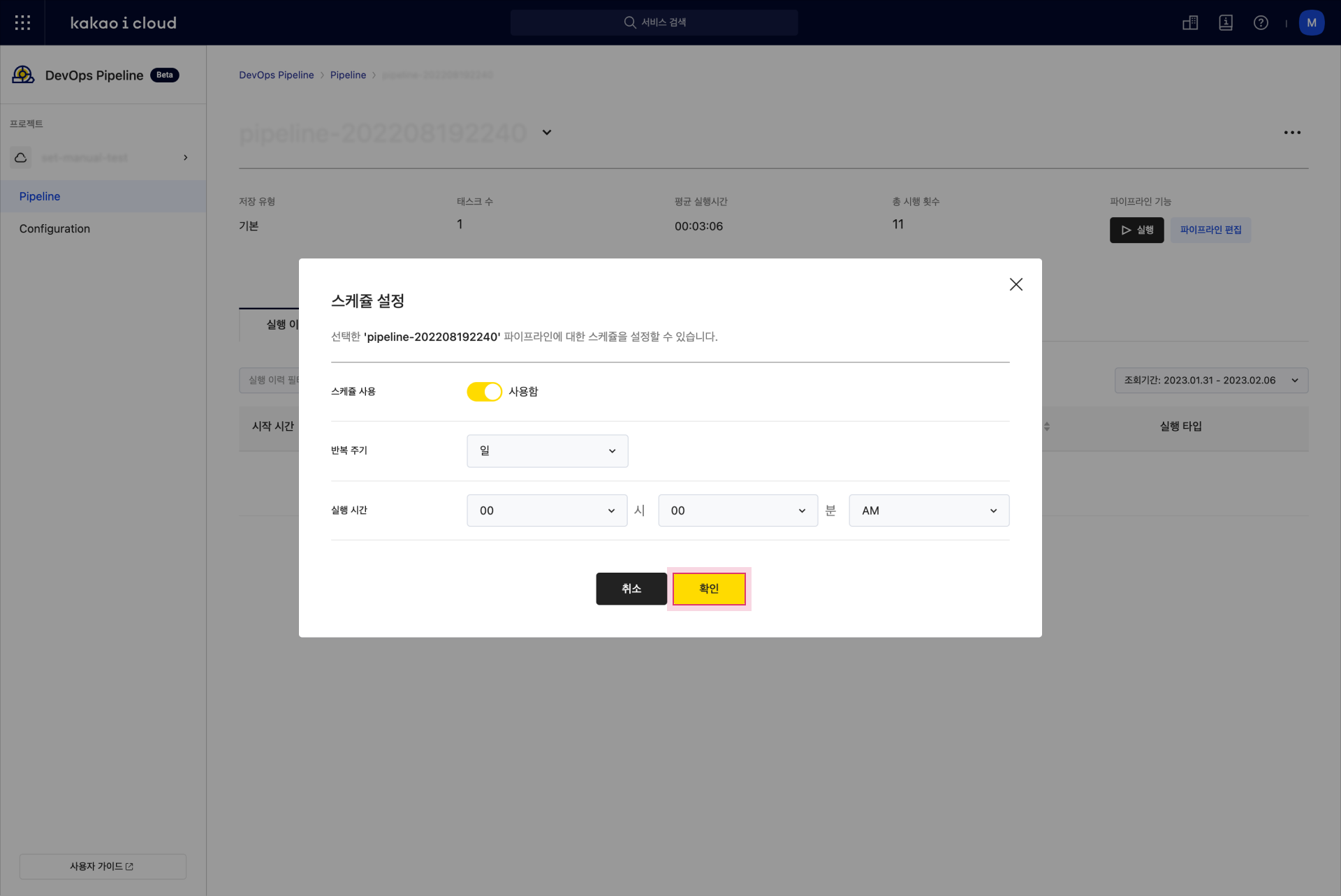Open the organization building icon in header
This screenshot has width=1341, height=896.
(1190, 22)
